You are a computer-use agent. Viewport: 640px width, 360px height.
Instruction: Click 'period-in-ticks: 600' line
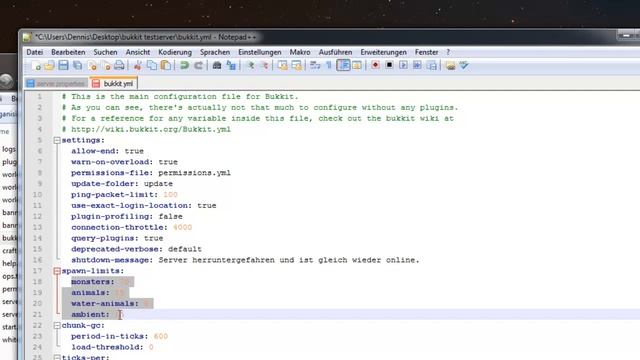(120, 336)
